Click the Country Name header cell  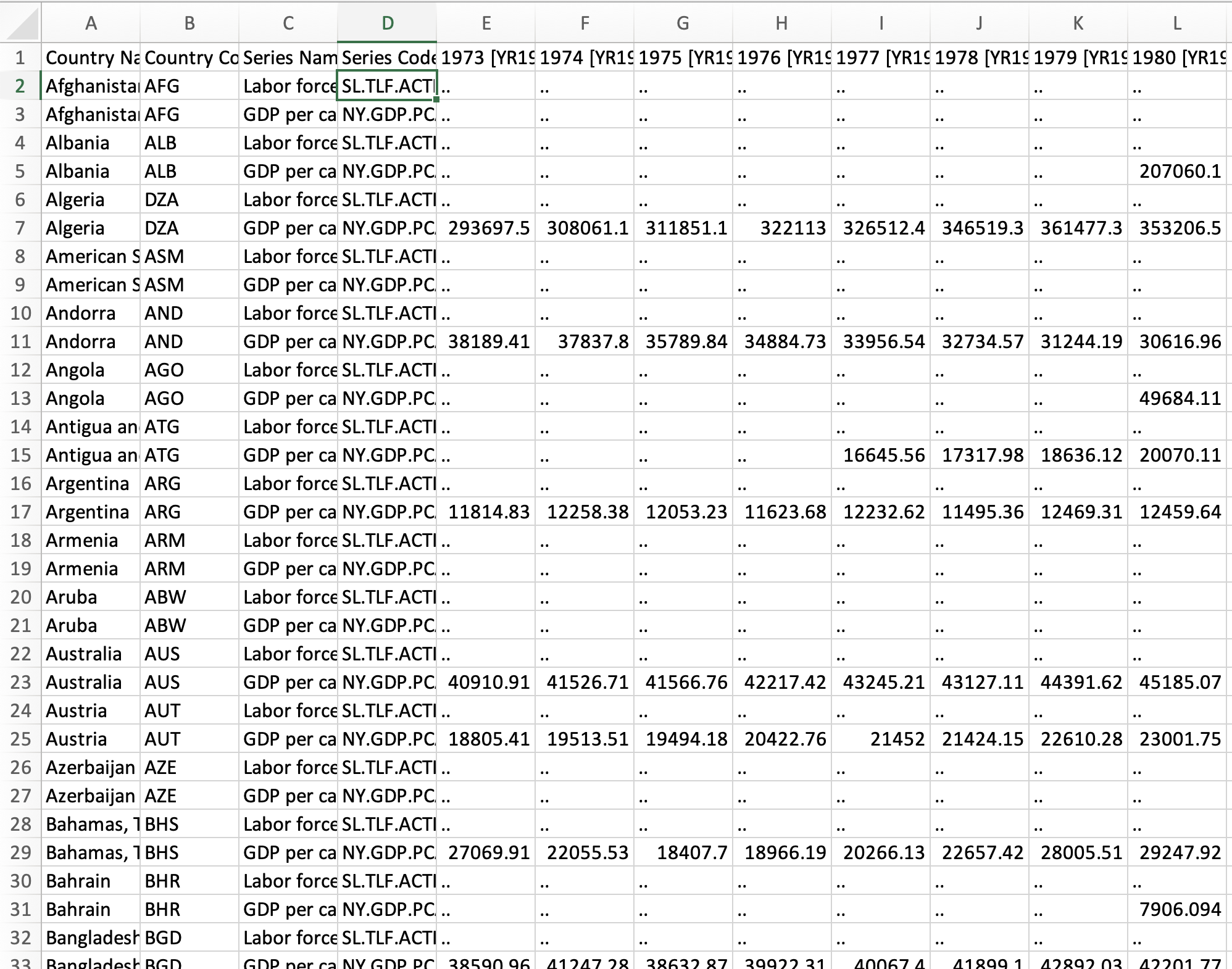pyautogui.click(x=91, y=57)
